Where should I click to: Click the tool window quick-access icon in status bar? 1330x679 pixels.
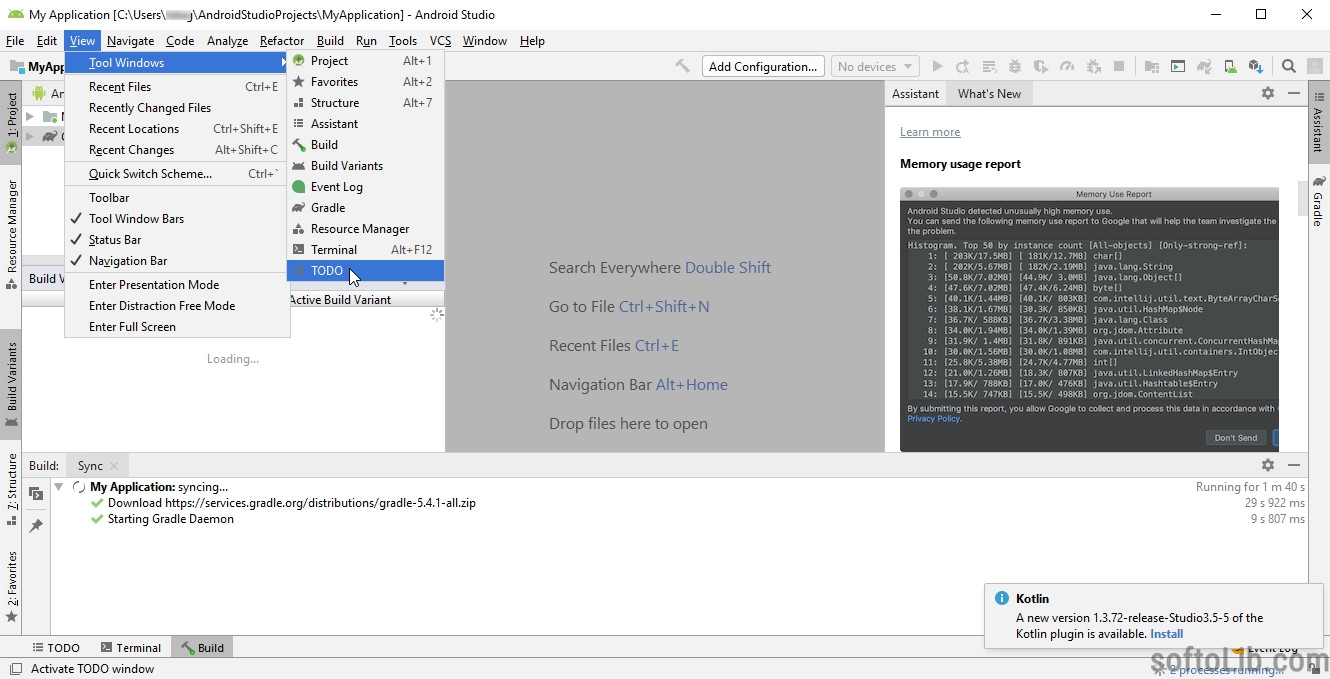pos(14,669)
